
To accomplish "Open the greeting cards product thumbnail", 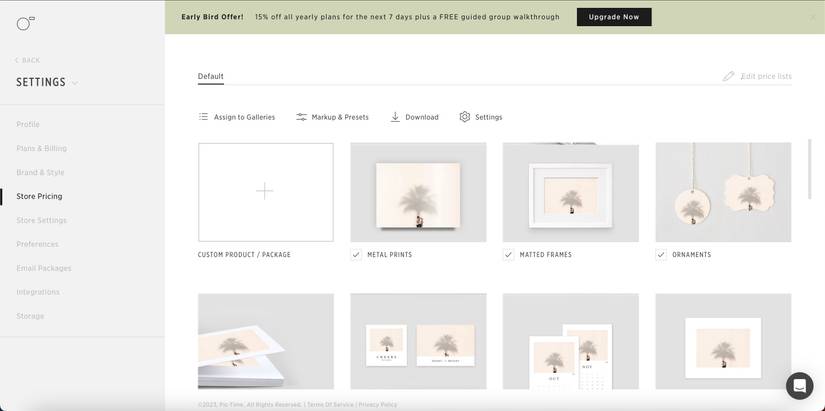I will pos(418,341).
